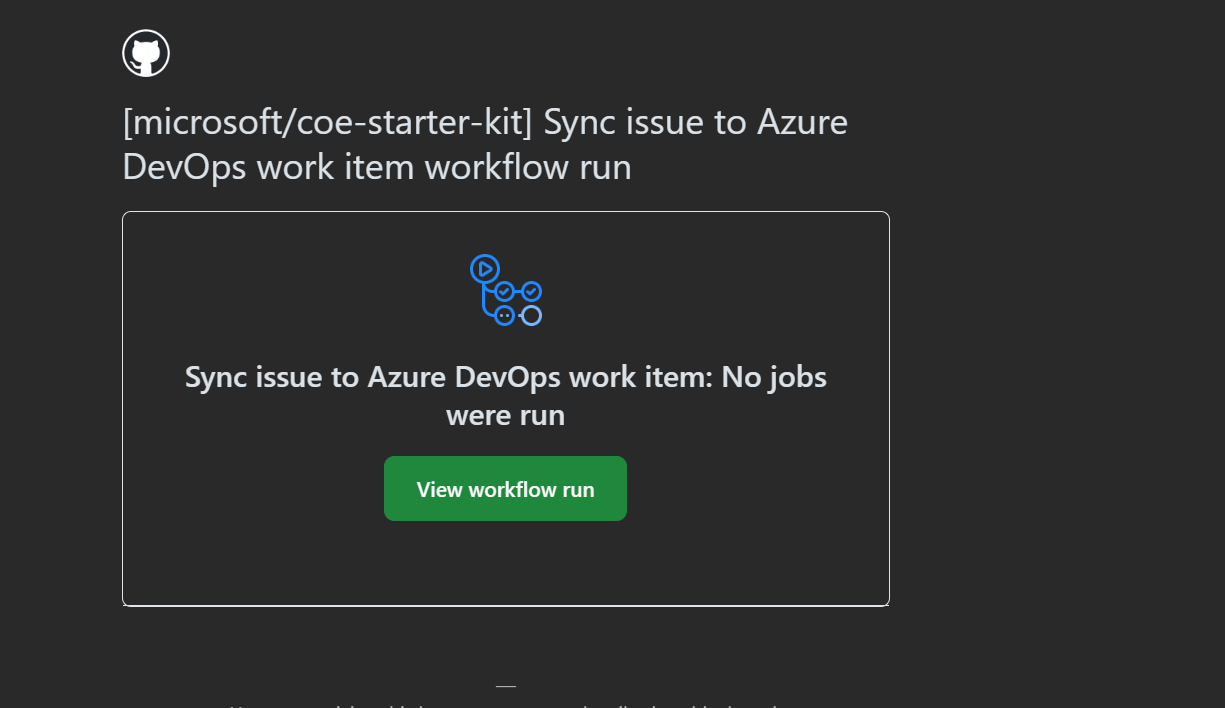
Task: Select the play-circle node in workflow icon
Action: pos(485,268)
